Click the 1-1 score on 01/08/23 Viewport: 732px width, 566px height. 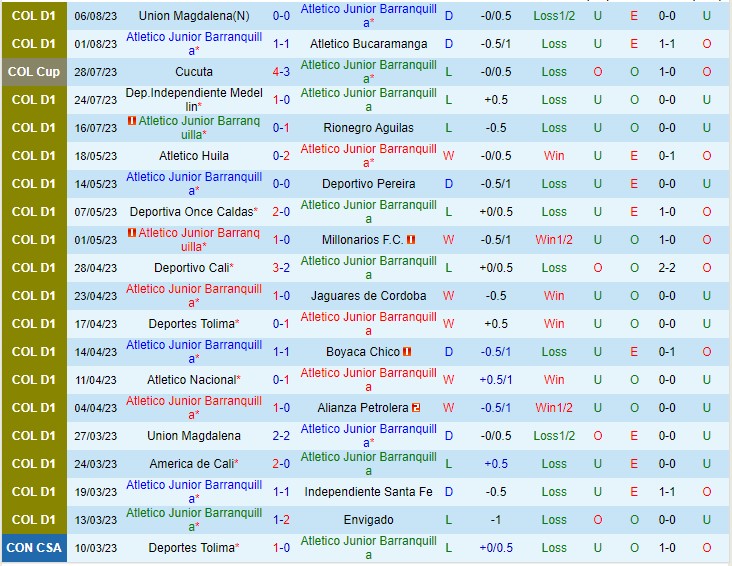pyautogui.click(x=281, y=44)
